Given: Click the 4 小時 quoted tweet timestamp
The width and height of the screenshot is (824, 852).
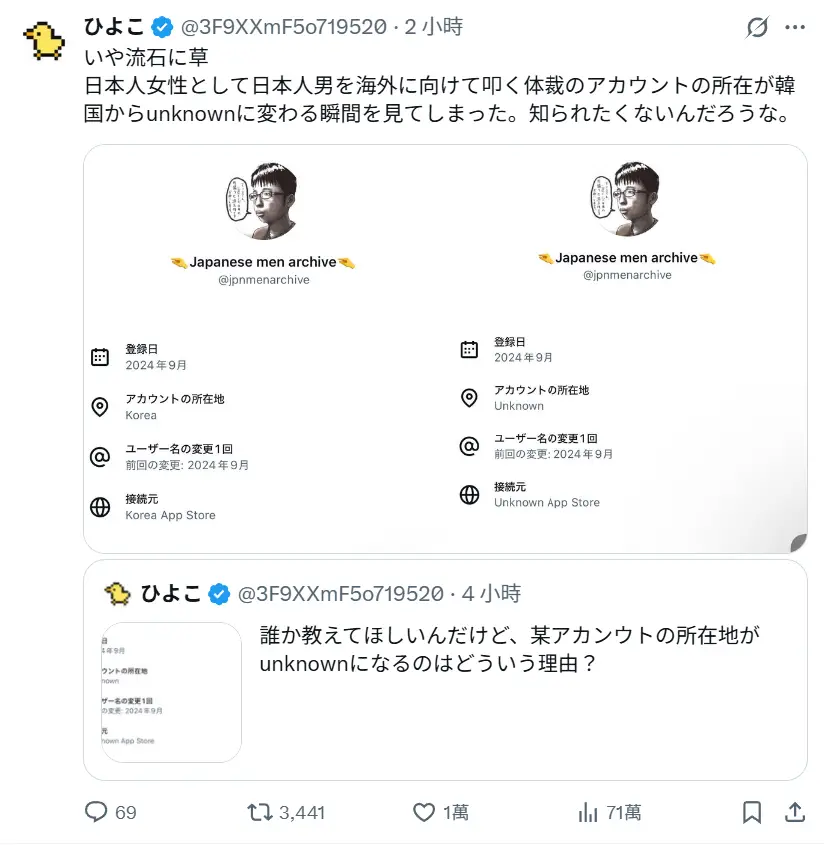Looking at the screenshot, I should [x=492, y=594].
